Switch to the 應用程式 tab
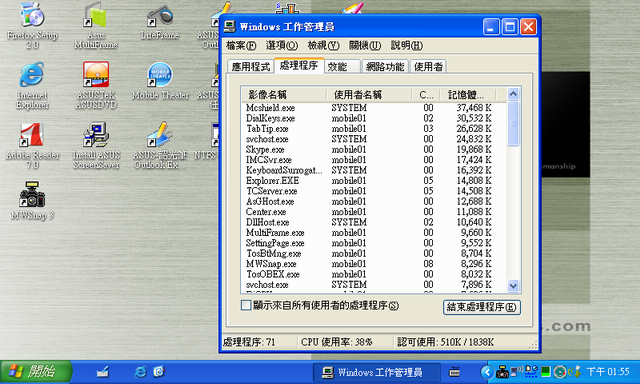 [x=251, y=67]
